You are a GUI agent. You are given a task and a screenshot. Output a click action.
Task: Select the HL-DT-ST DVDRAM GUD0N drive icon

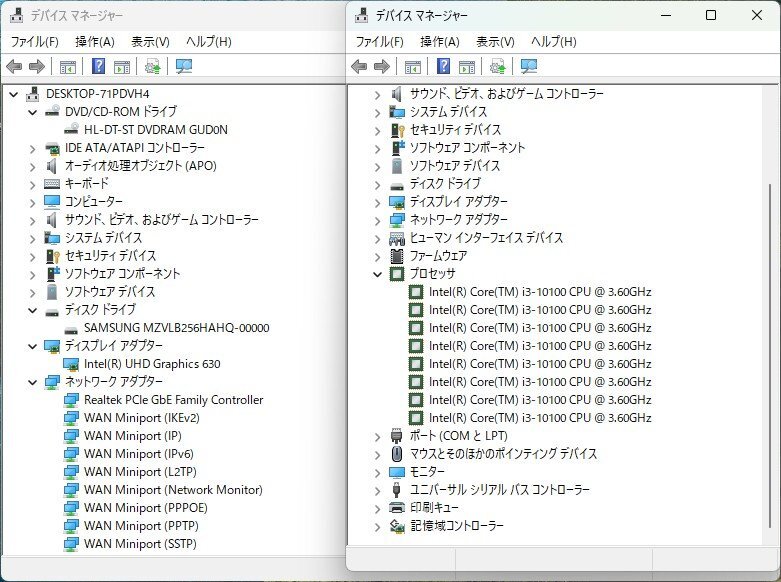(x=72, y=130)
